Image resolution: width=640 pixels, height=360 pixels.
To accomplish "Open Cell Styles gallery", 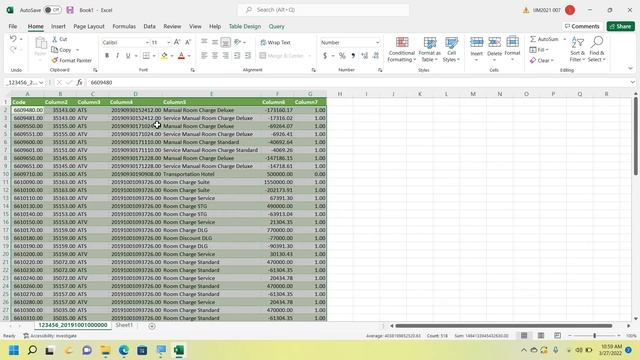I will [451, 49].
